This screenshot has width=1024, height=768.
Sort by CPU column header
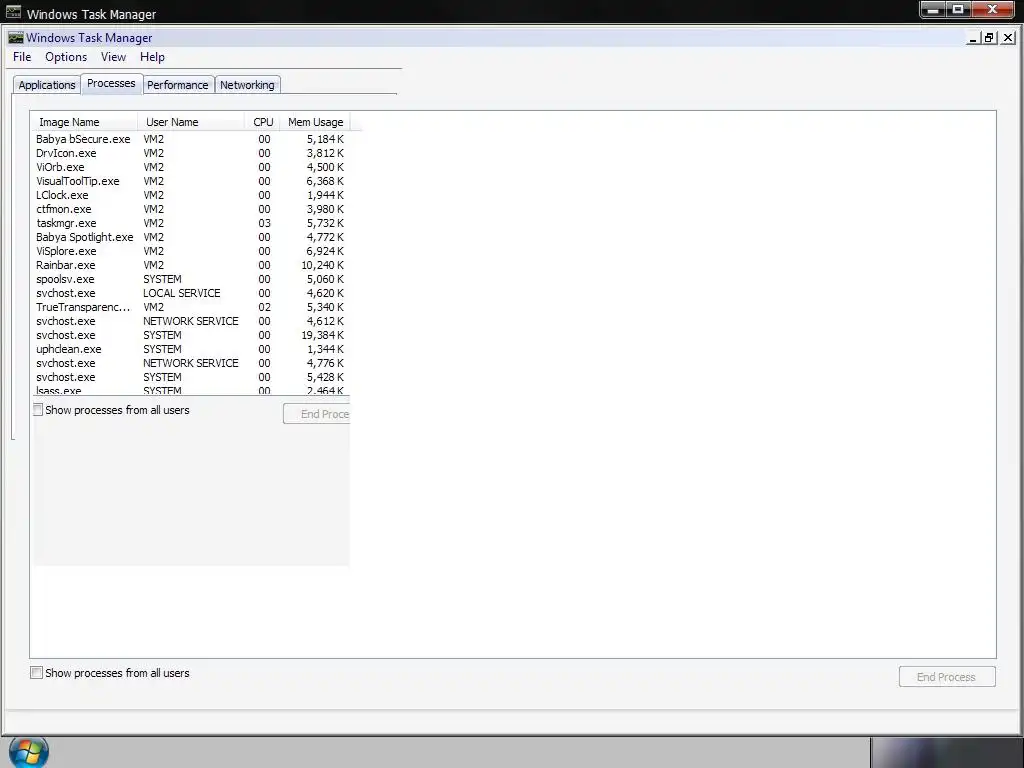[x=263, y=122]
